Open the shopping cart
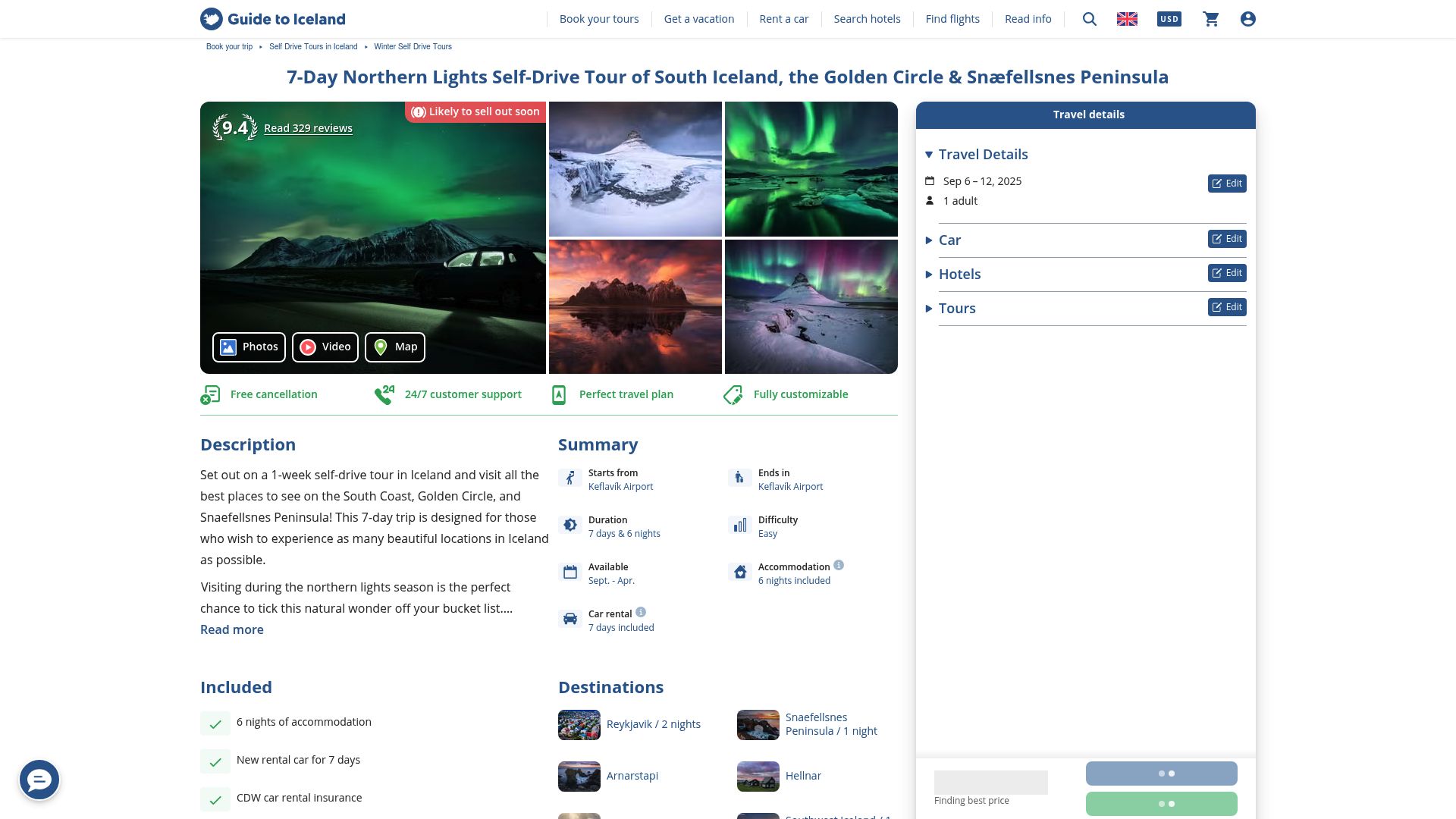The image size is (1456, 819). 1211,19
